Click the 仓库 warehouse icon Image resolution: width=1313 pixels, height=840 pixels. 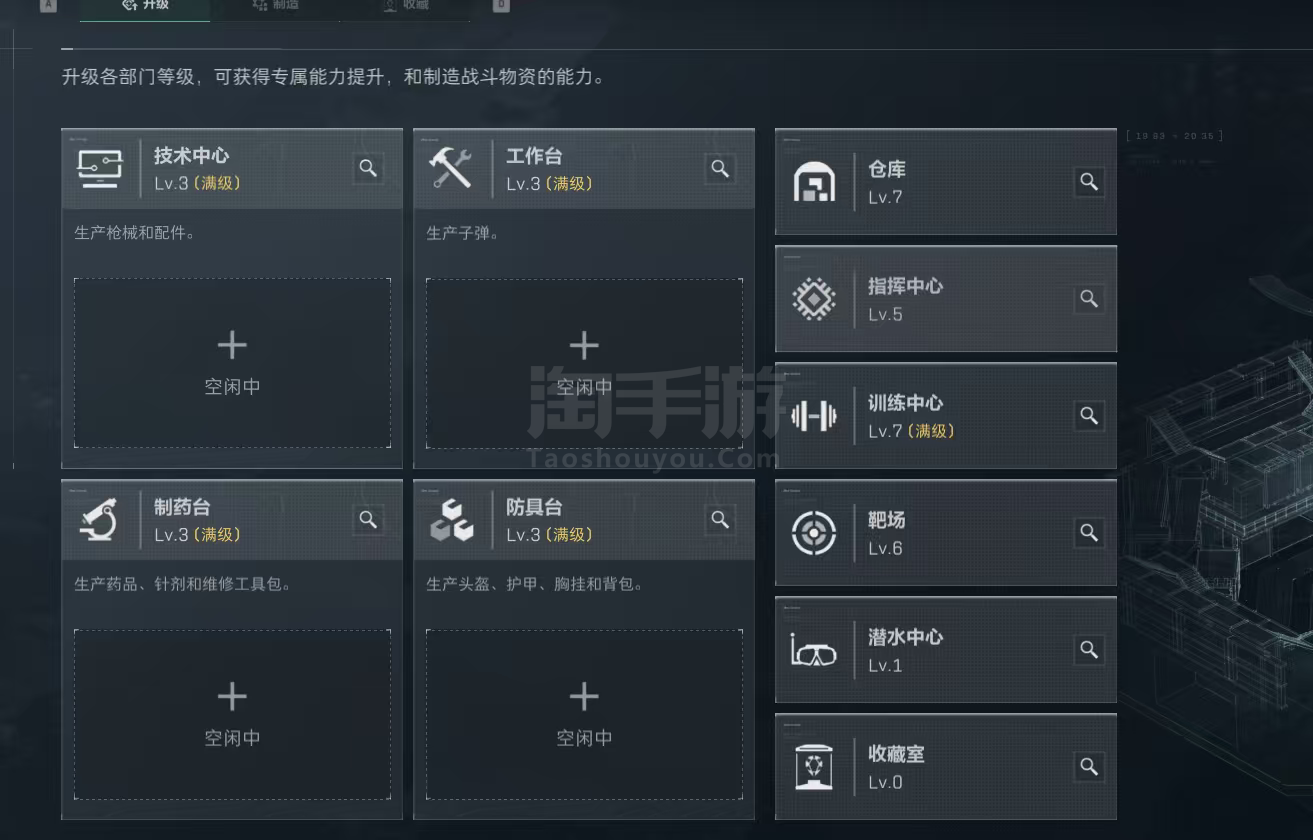pyautogui.click(x=814, y=182)
